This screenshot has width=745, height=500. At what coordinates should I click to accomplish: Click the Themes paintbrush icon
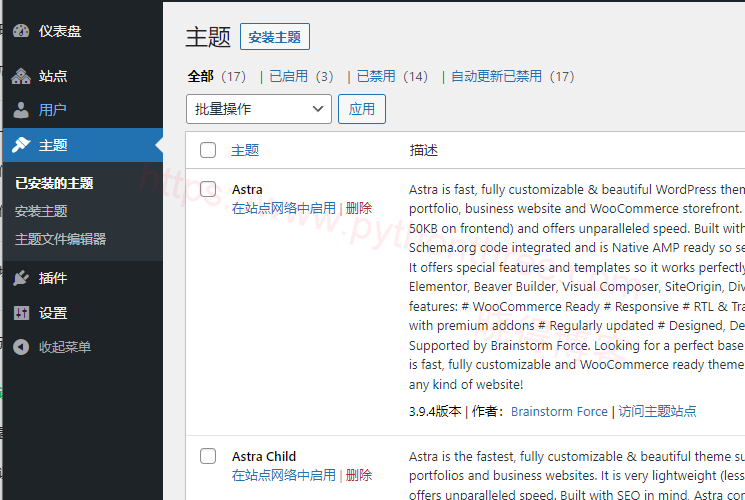[x=21, y=145]
